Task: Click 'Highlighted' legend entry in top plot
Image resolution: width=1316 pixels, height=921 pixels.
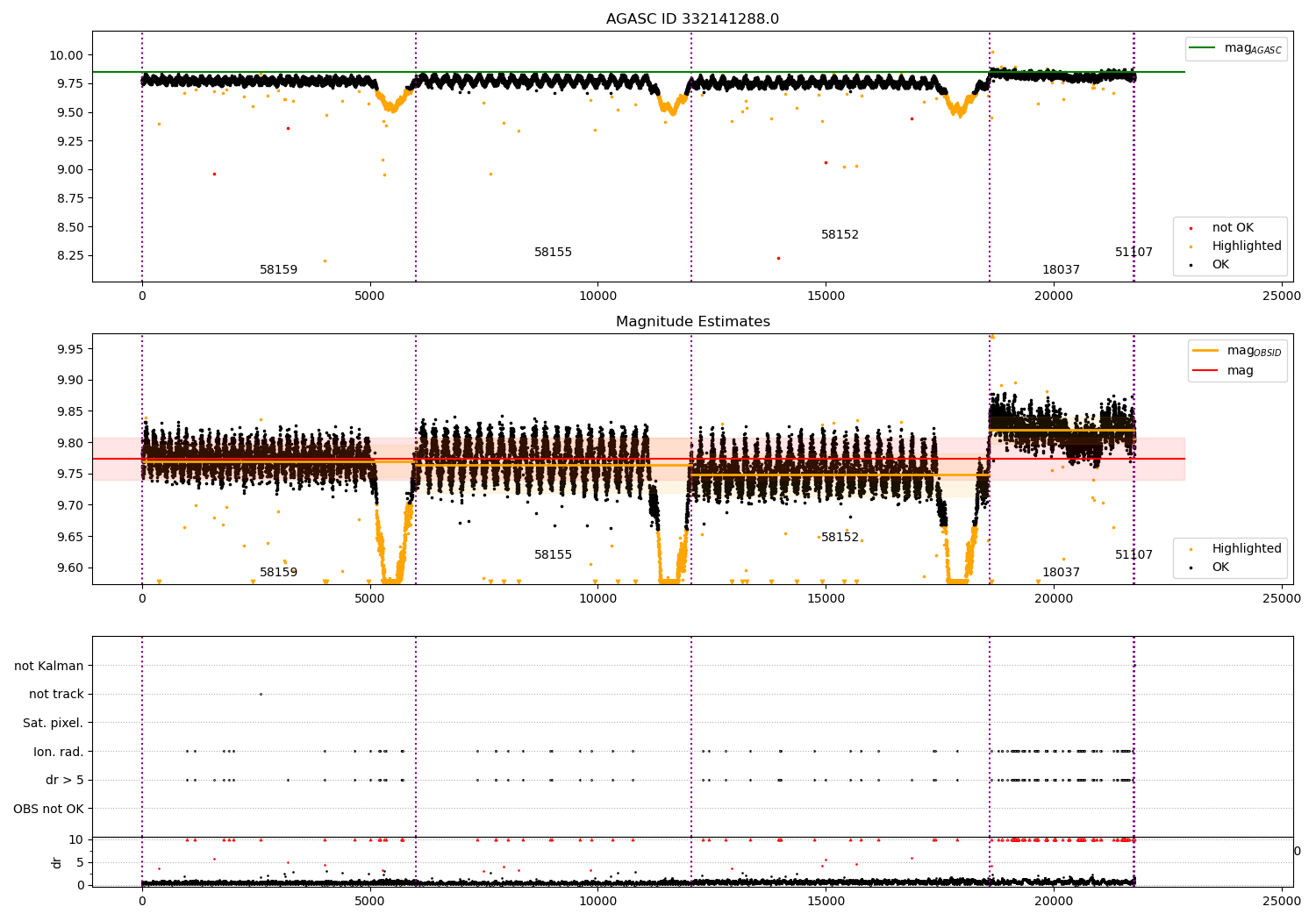Action: (x=1247, y=246)
